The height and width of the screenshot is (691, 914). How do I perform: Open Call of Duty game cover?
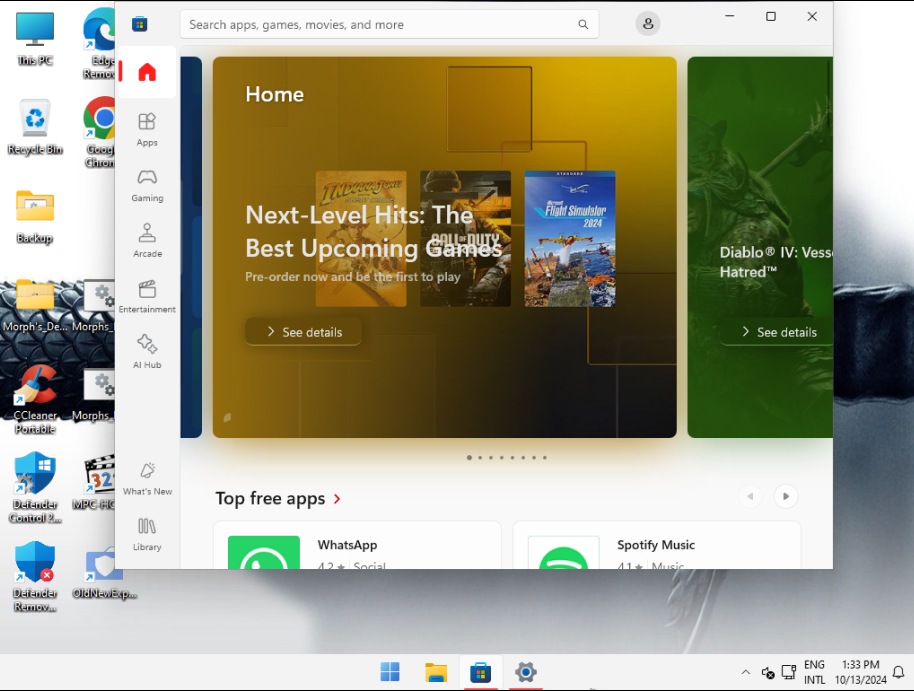(x=465, y=238)
